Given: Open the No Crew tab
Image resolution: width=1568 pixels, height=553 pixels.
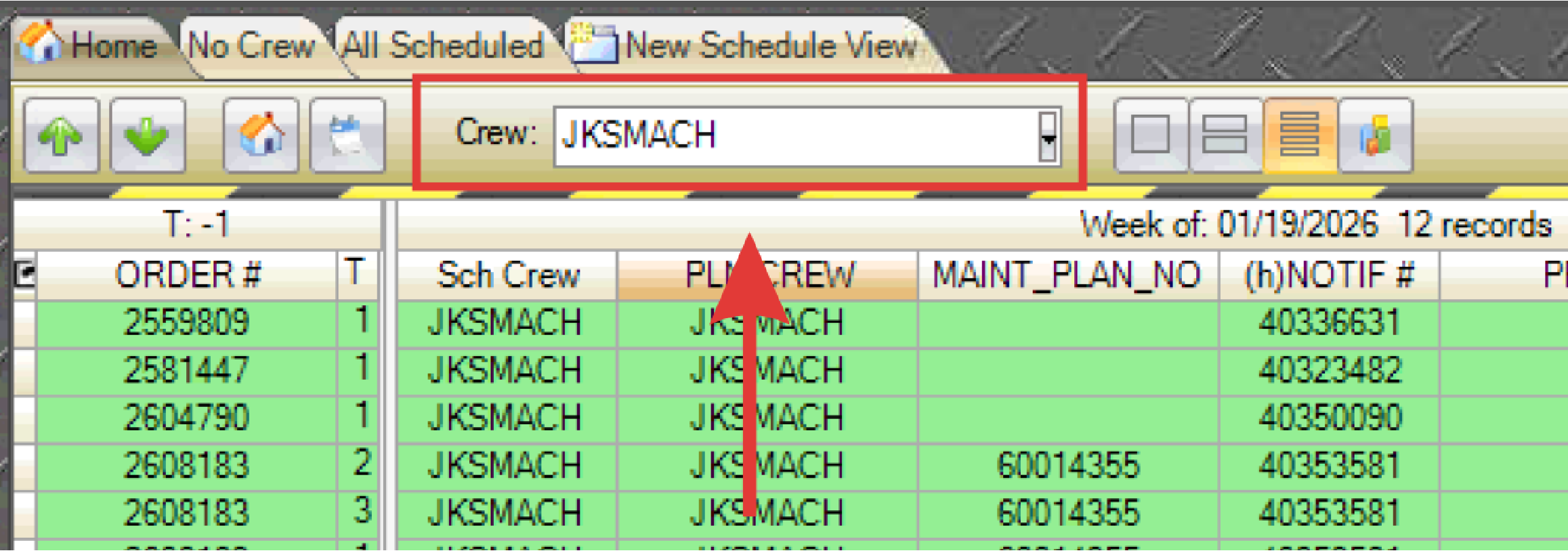Looking at the screenshot, I should (x=251, y=46).
